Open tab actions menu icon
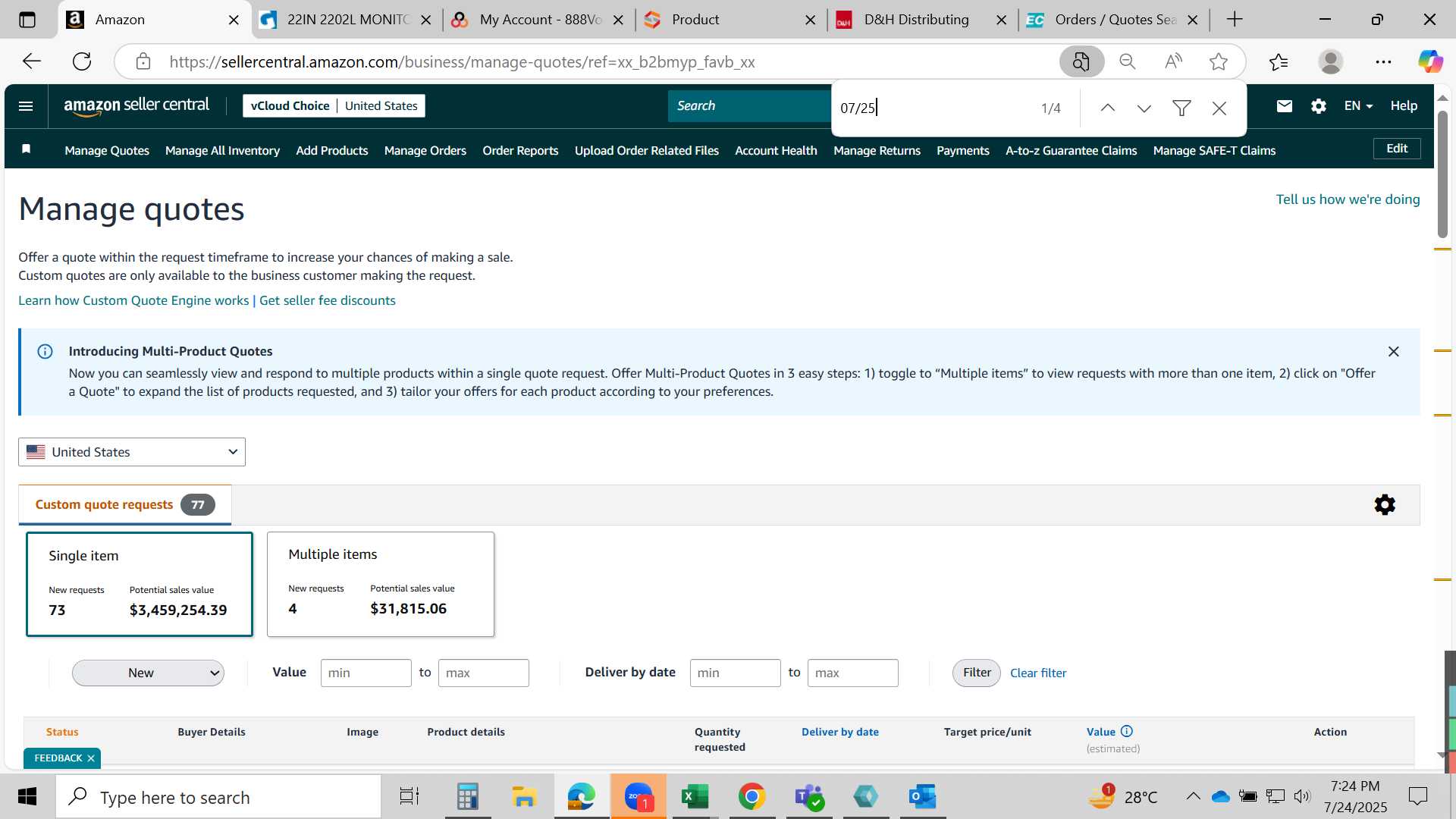1456x819 pixels. coord(27,20)
